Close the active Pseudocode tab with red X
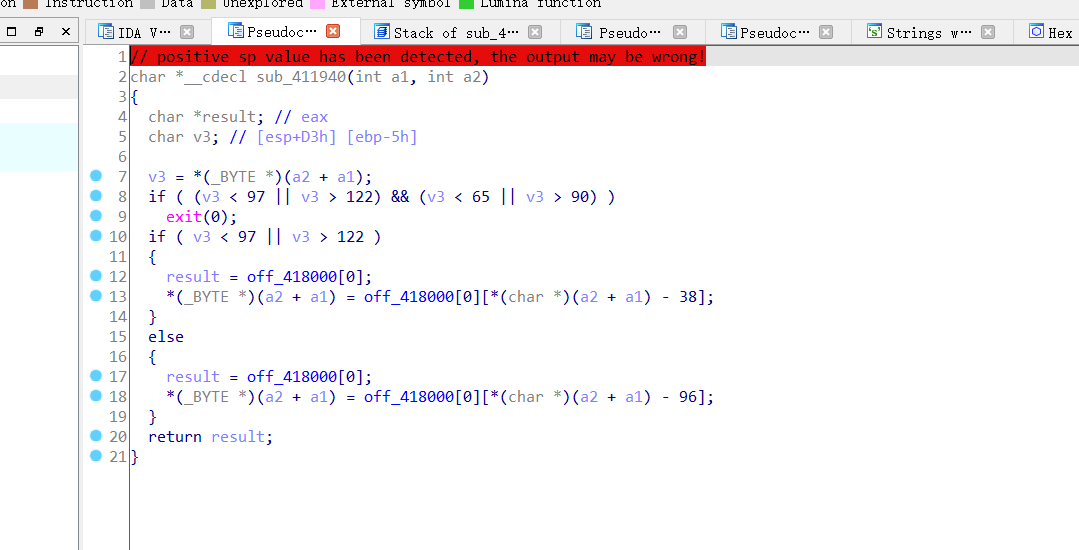Screen dimensions: 1079x550 (x=333, y=31)
